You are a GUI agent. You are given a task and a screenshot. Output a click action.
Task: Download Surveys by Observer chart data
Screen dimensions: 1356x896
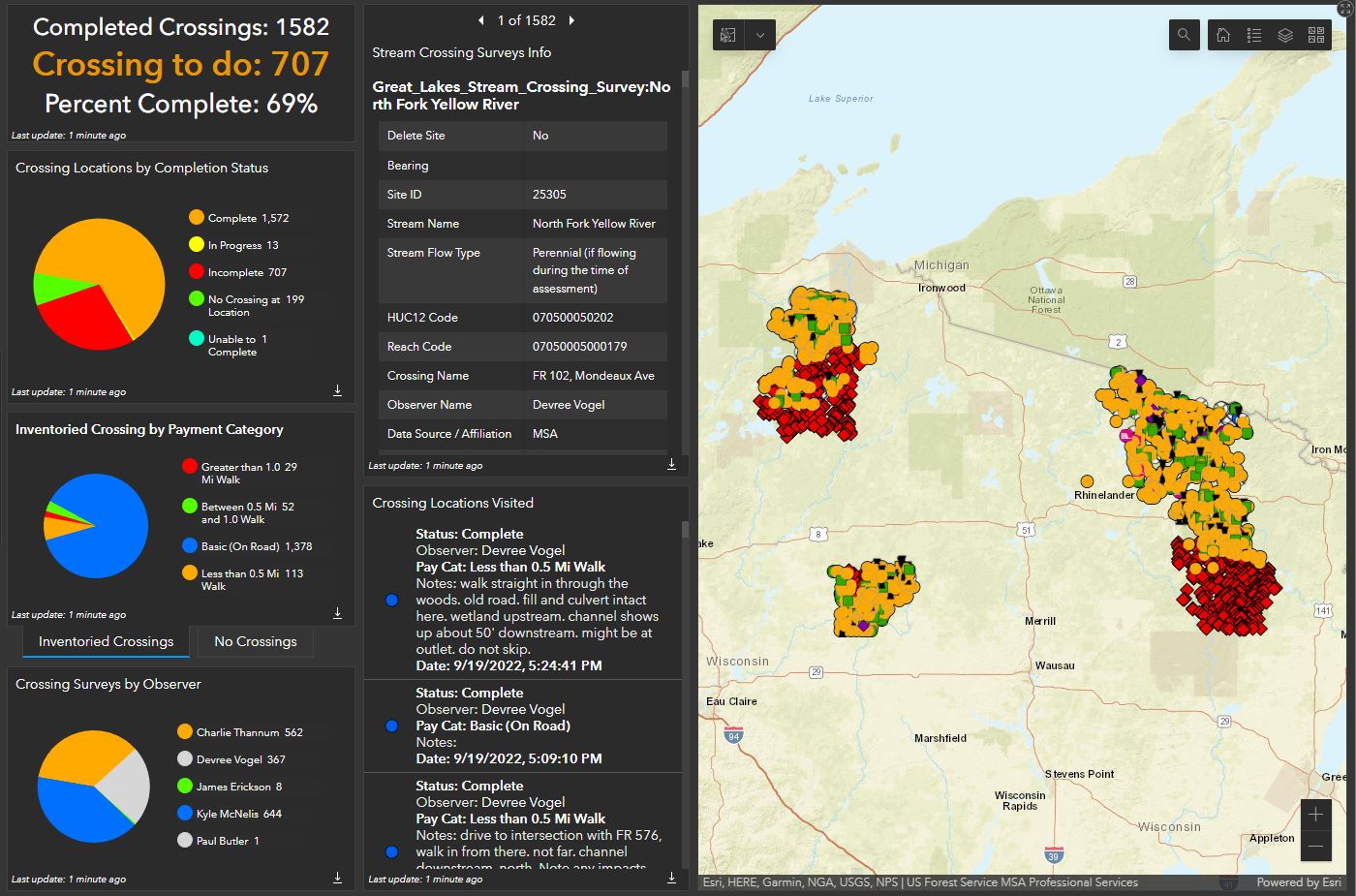pyautogui.click(x=338, y=878)
